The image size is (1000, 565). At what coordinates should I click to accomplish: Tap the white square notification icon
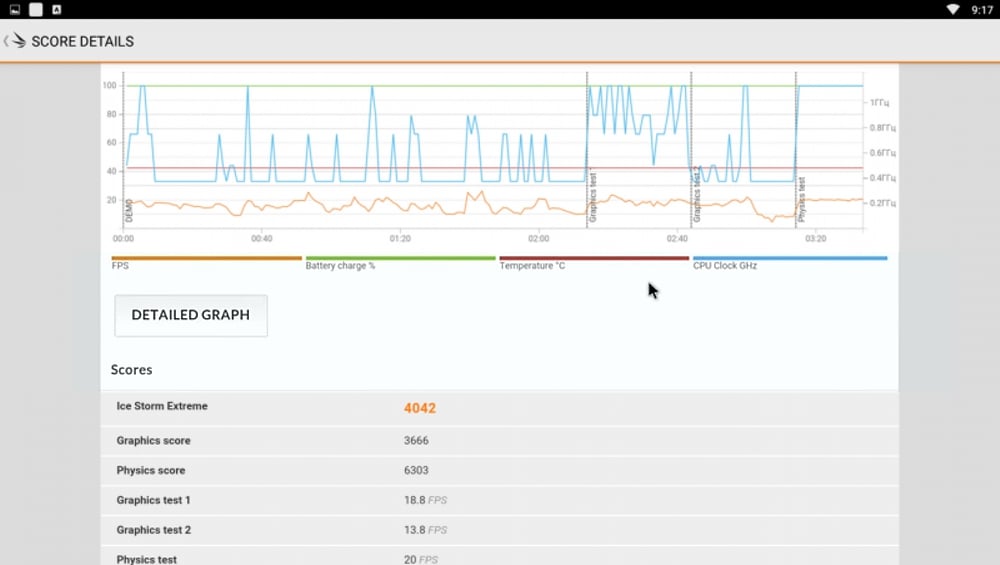(36, 9)
